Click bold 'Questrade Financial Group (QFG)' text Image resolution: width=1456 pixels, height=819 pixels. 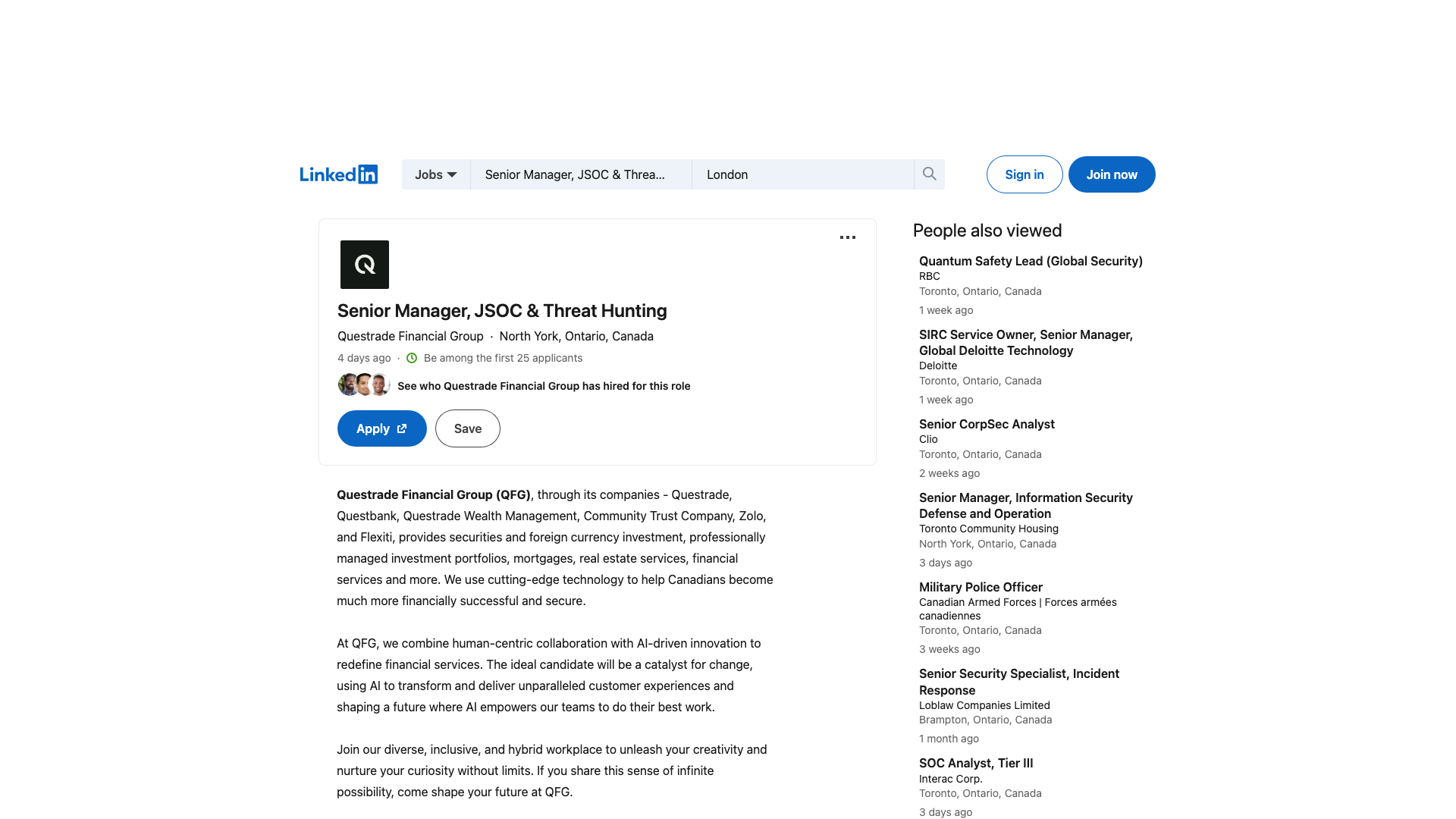pos(434,494)
